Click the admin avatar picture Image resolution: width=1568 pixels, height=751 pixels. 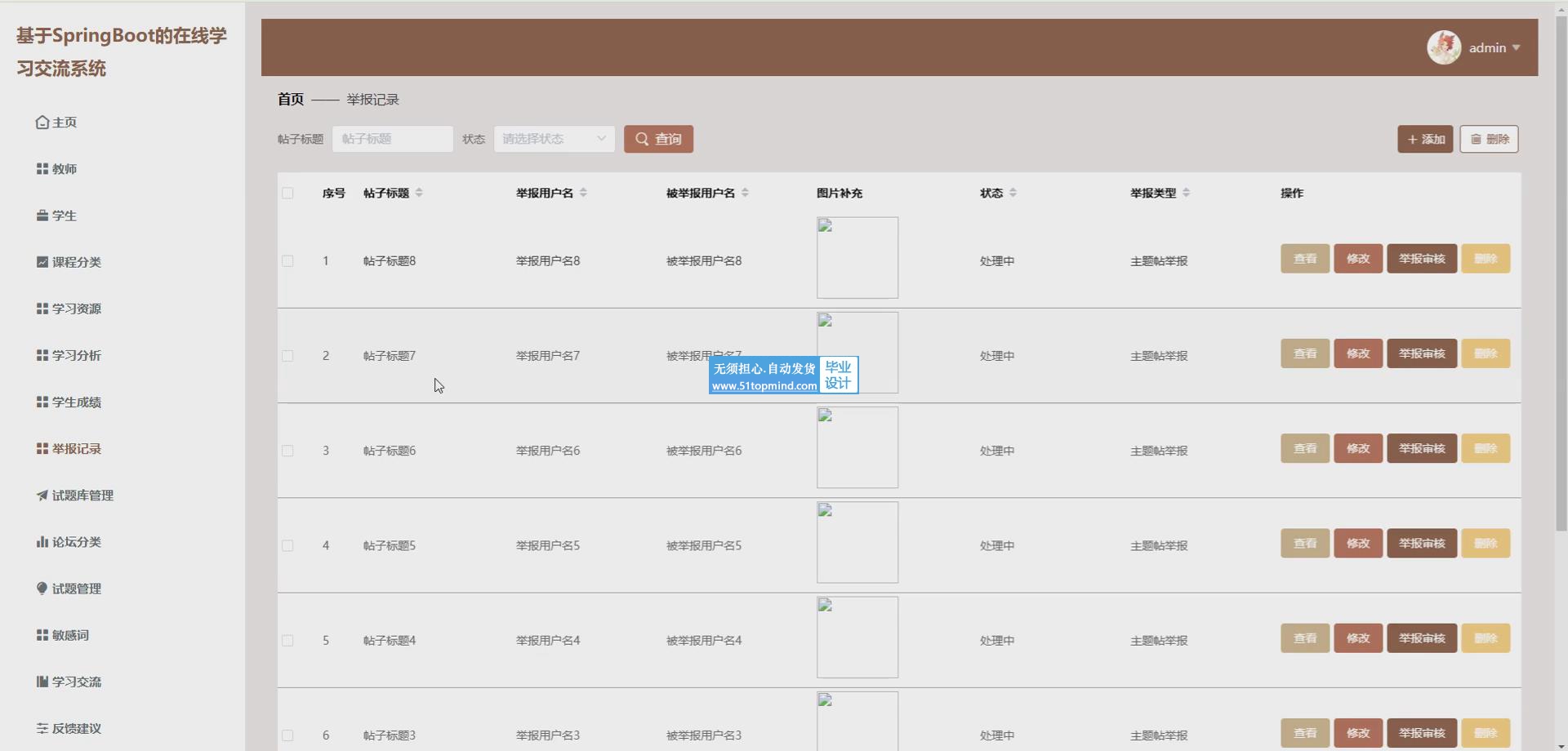coord(1443,48)
